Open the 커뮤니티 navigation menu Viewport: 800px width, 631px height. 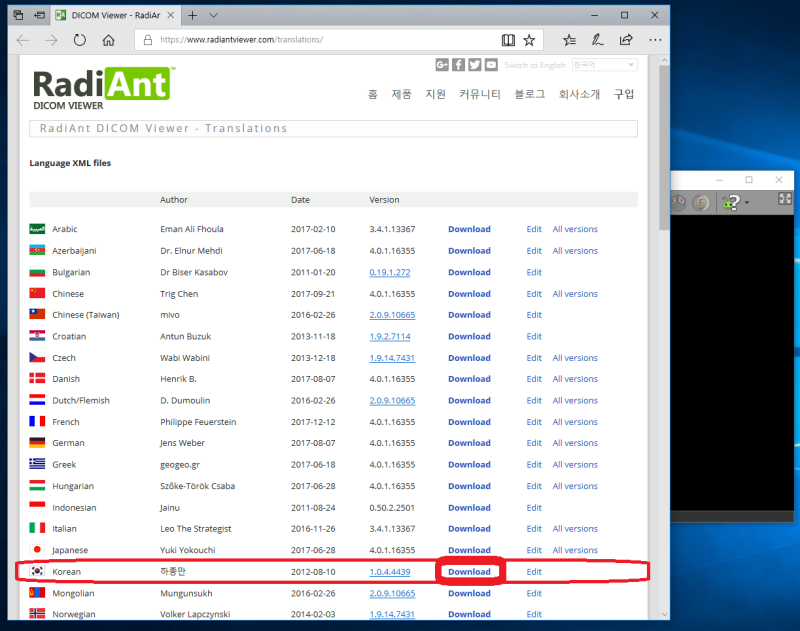click(x=480, y=94)
